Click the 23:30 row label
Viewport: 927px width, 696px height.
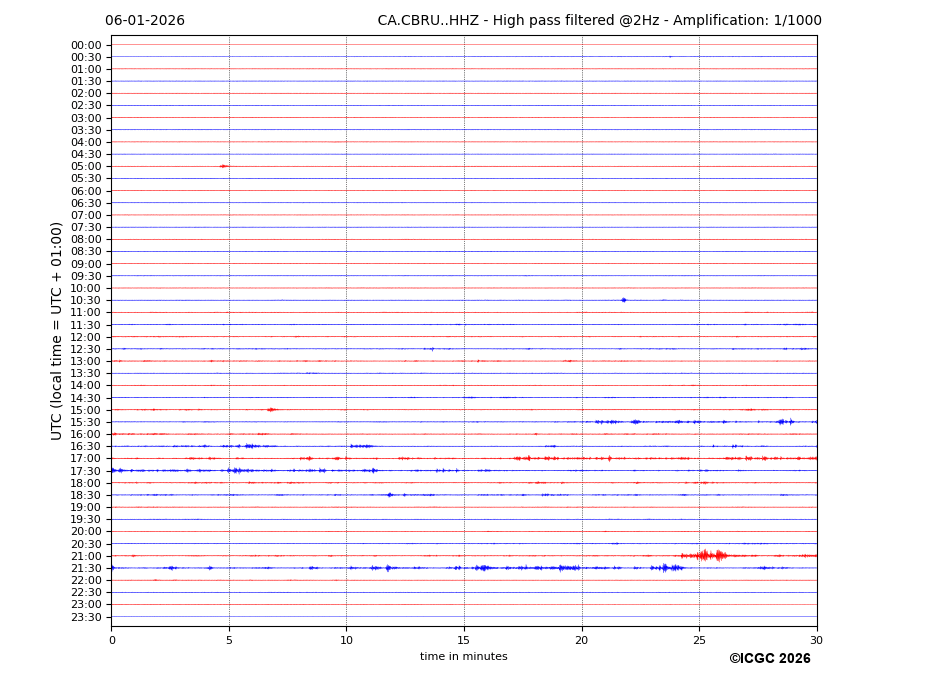86,617
